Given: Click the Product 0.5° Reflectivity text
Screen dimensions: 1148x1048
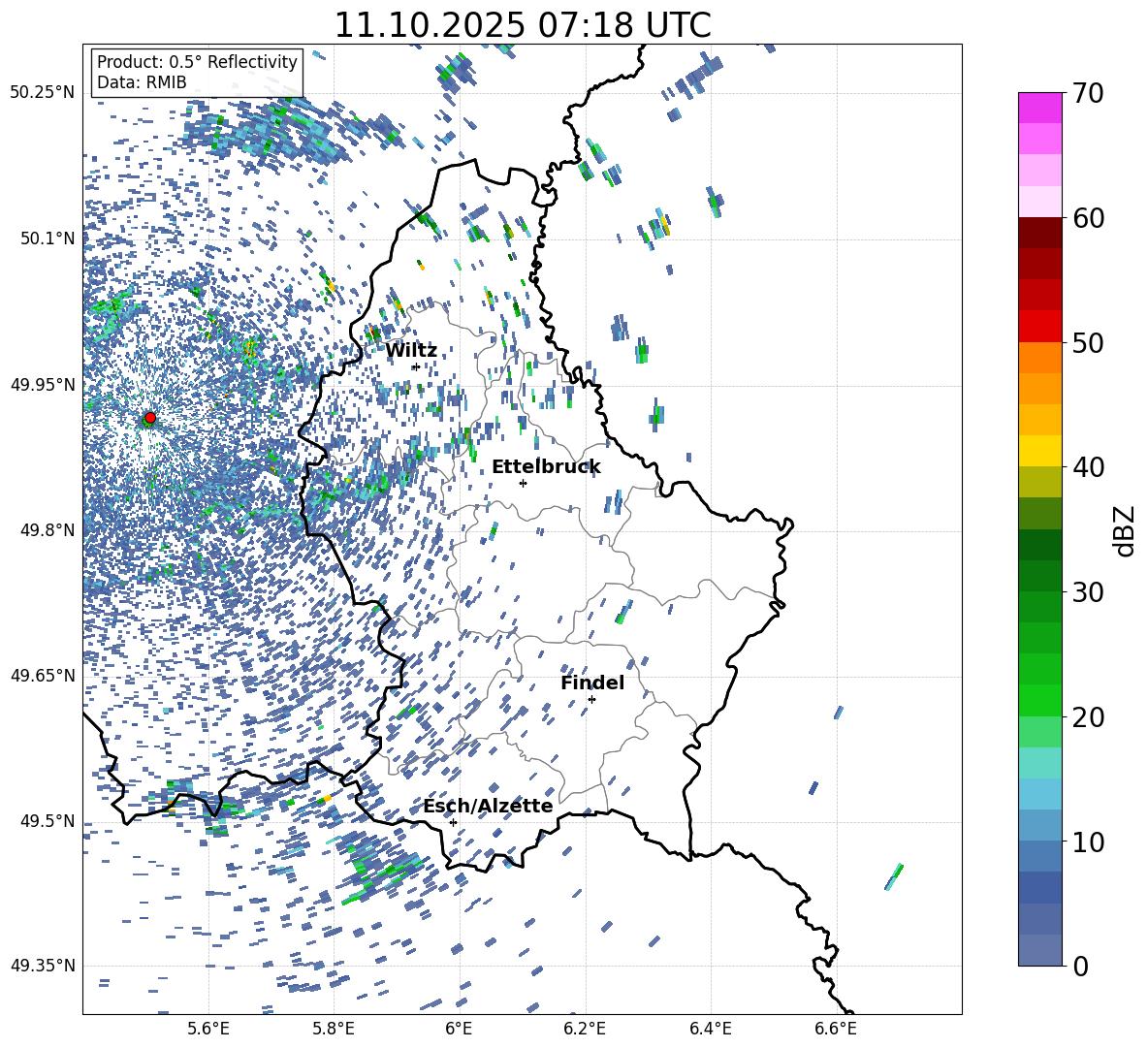Looking at the screenshot, I should coord(197,62).
